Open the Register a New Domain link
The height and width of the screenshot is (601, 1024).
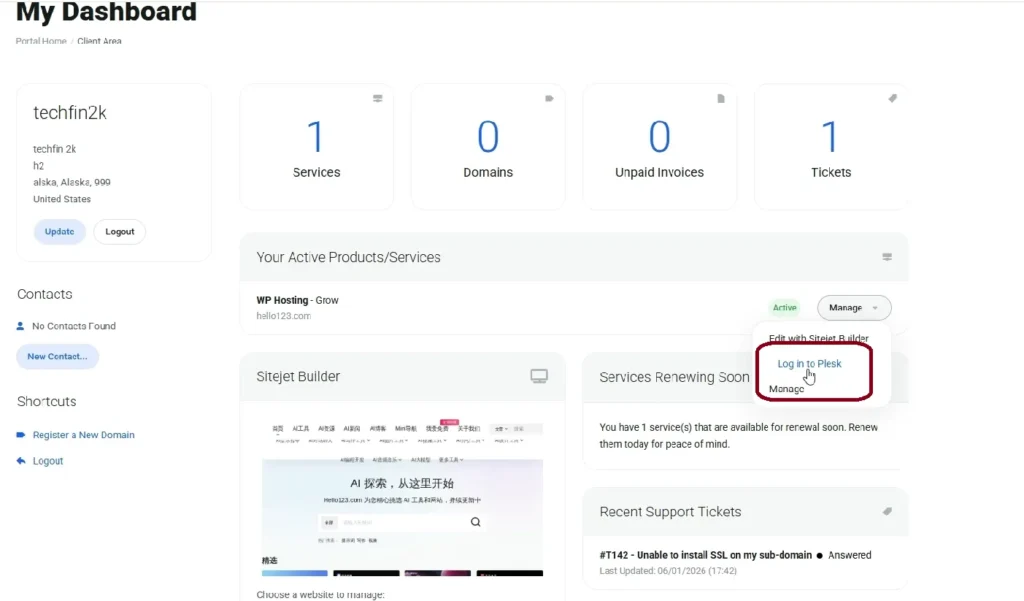[84, 435]
